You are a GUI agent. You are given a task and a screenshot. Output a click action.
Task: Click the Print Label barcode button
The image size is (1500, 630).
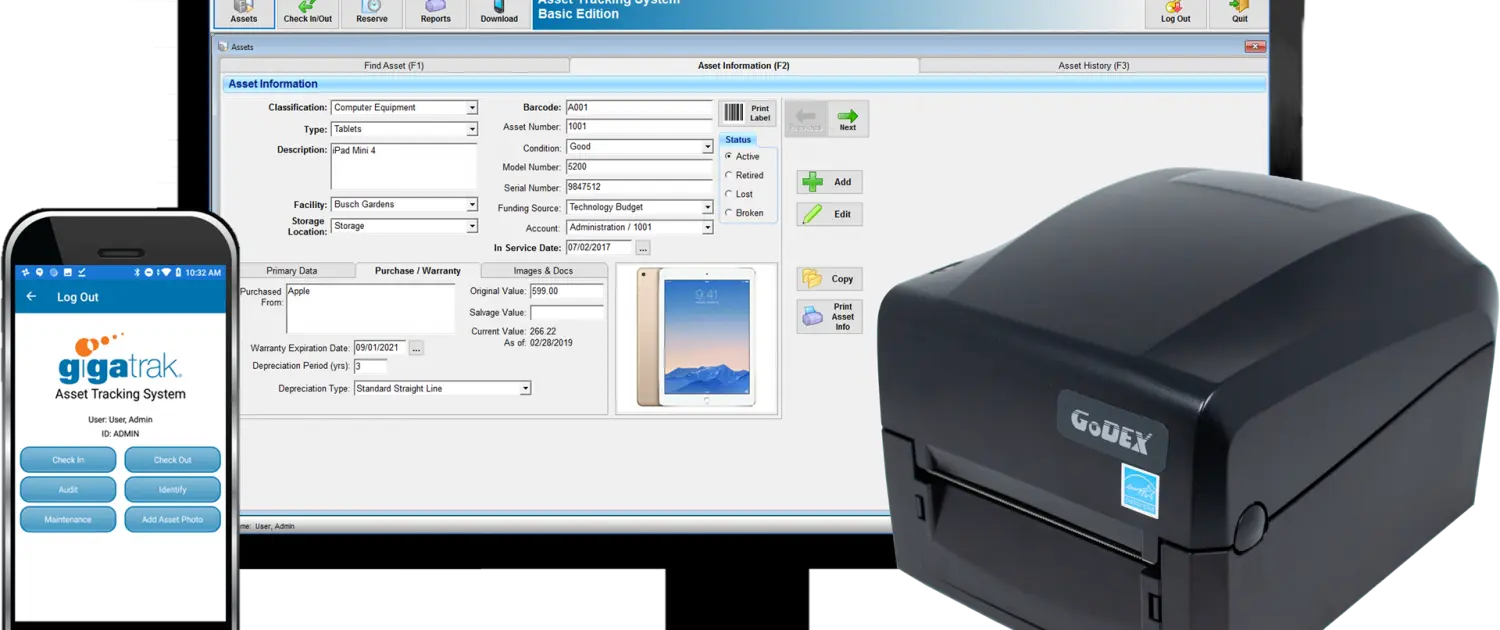[748, 113]
